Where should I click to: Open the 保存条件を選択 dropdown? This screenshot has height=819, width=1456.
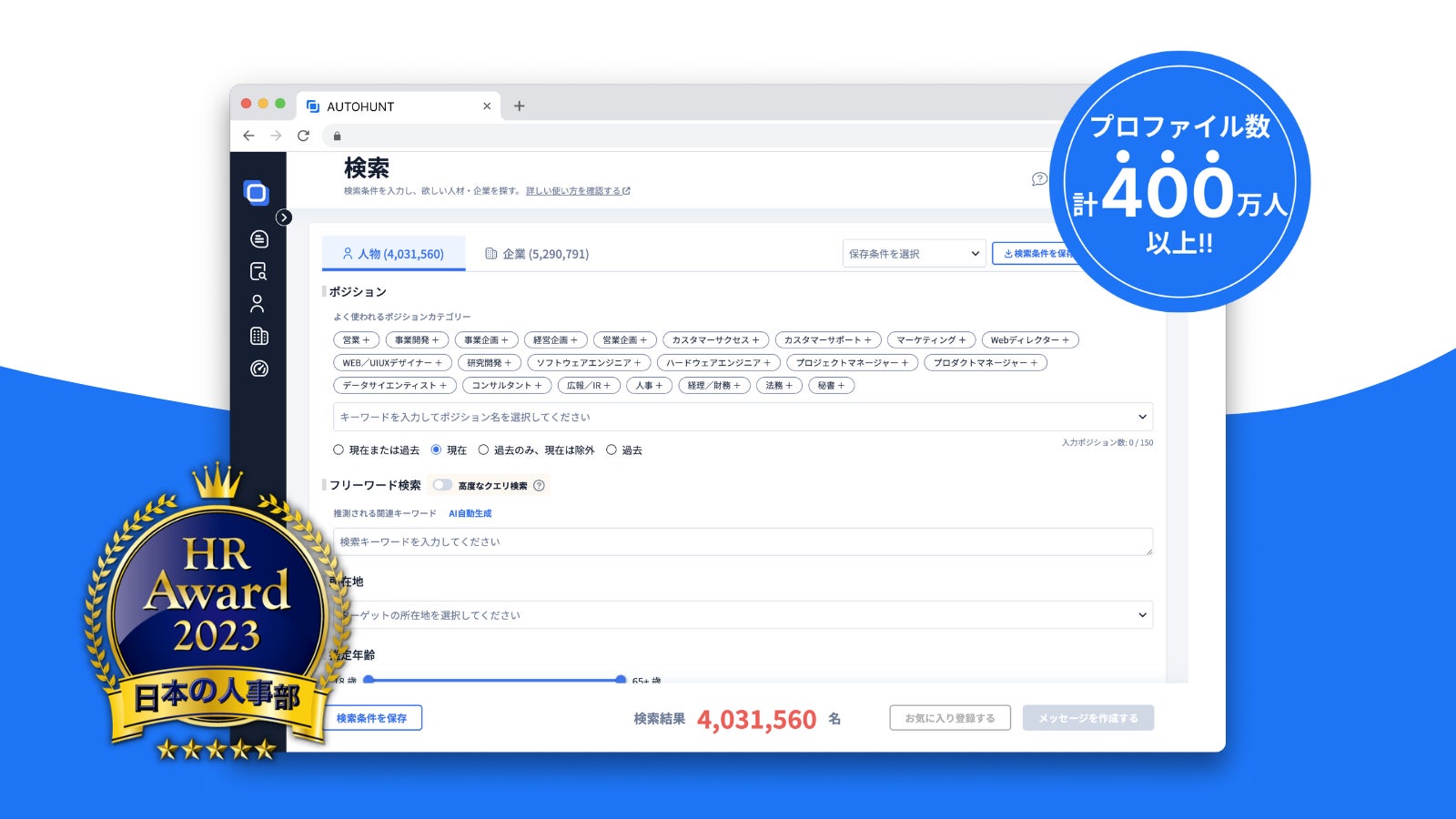click(x=914, y=254)
